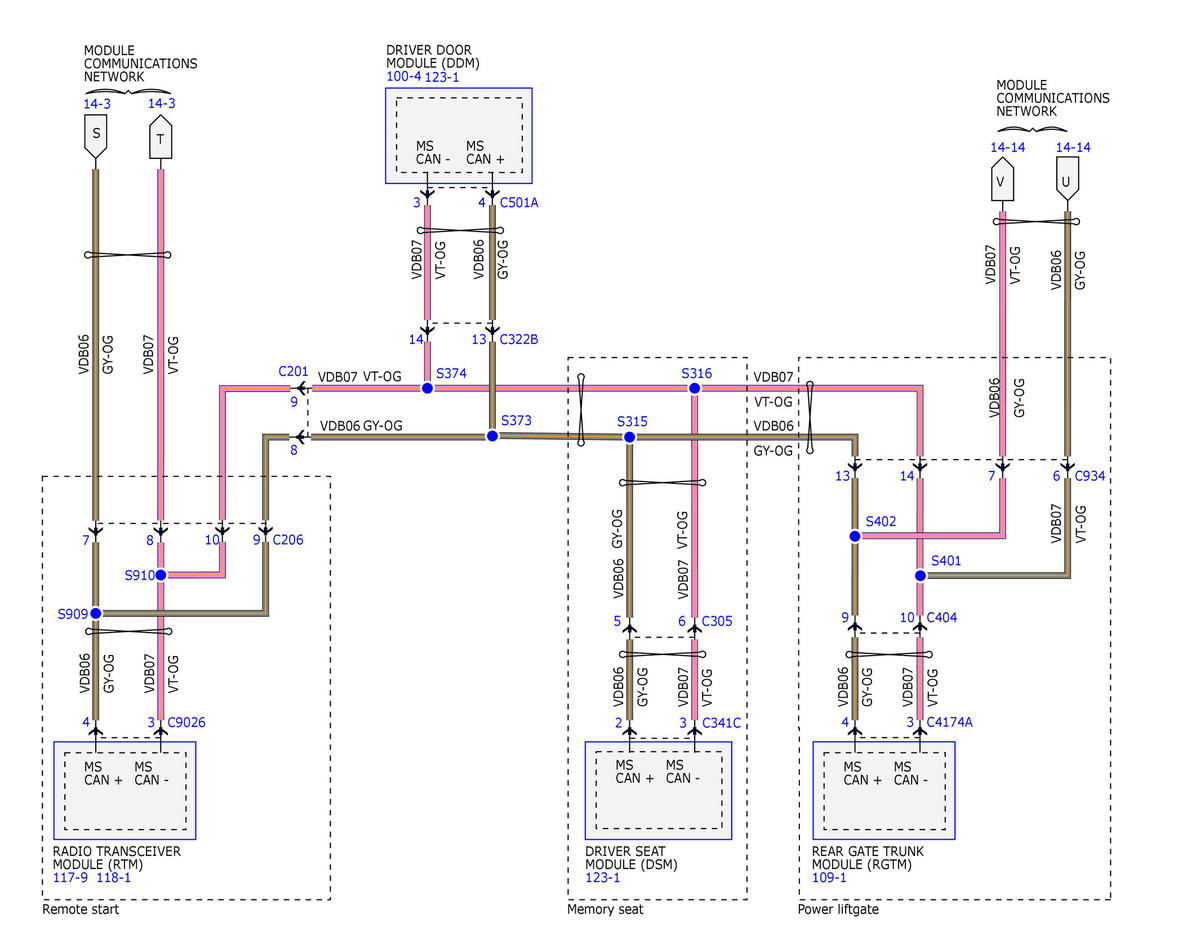Select the C4174A connector label
The image size is (1200, 927).
[x=950, y=722]
